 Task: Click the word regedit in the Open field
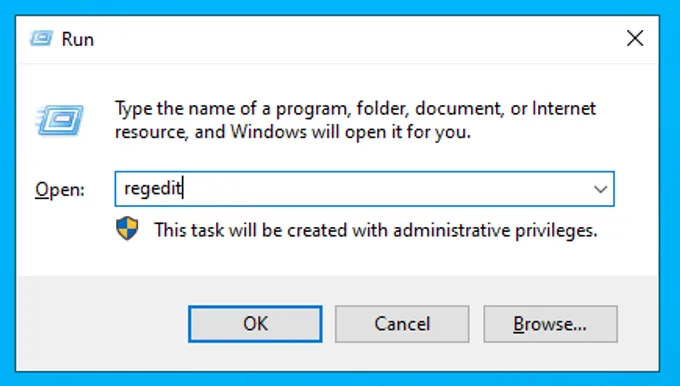coord(153,188)
